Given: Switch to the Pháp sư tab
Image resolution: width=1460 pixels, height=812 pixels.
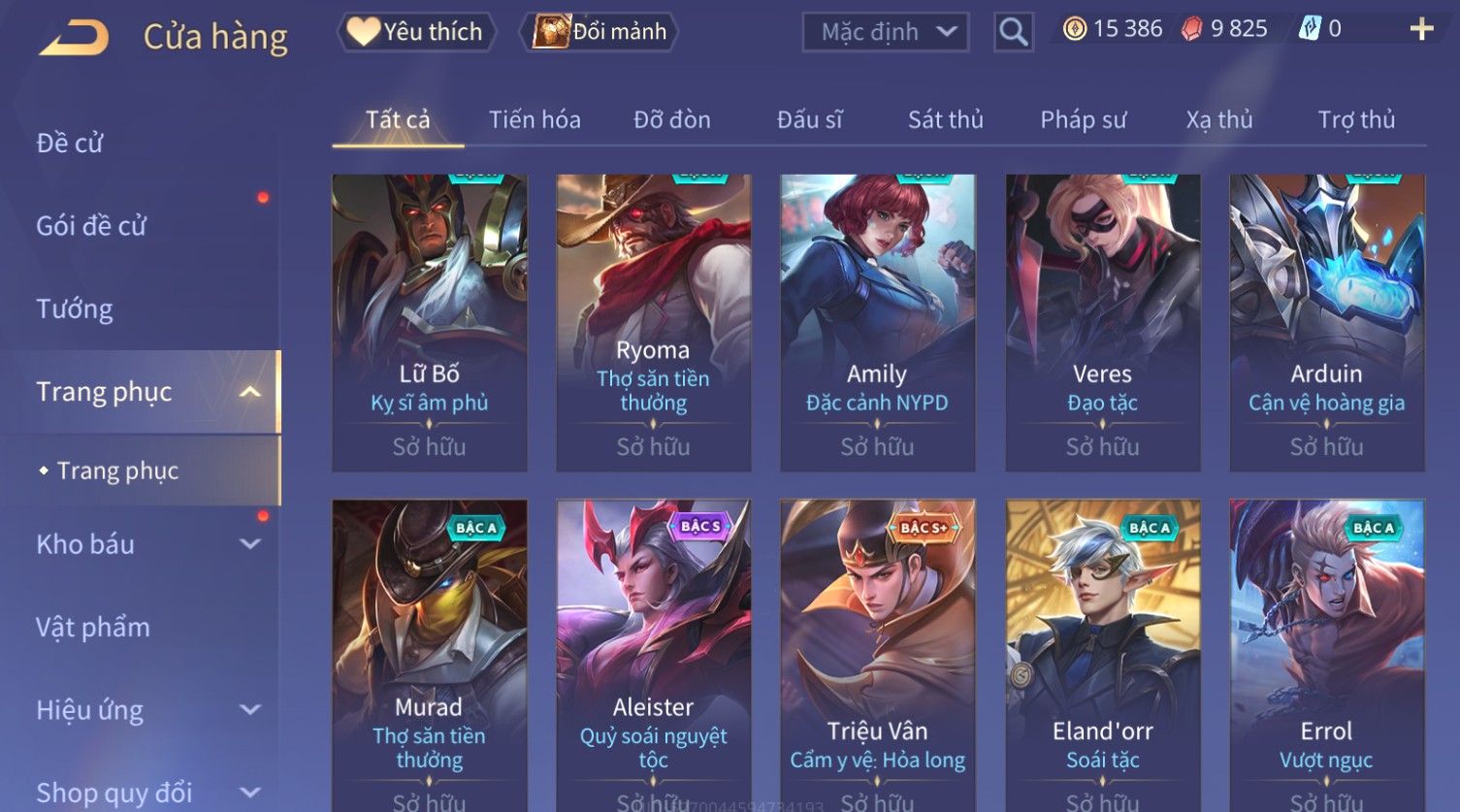Looking at the screenshot, I should [1083, 119].
